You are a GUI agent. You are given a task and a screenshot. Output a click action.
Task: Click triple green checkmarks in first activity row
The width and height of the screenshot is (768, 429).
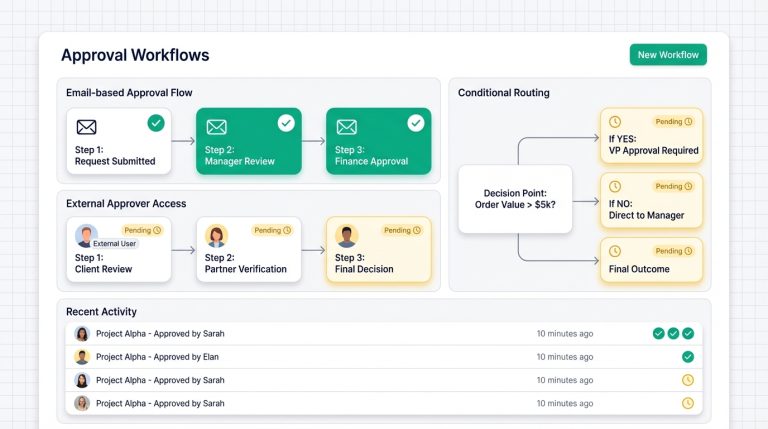[673, 334]
